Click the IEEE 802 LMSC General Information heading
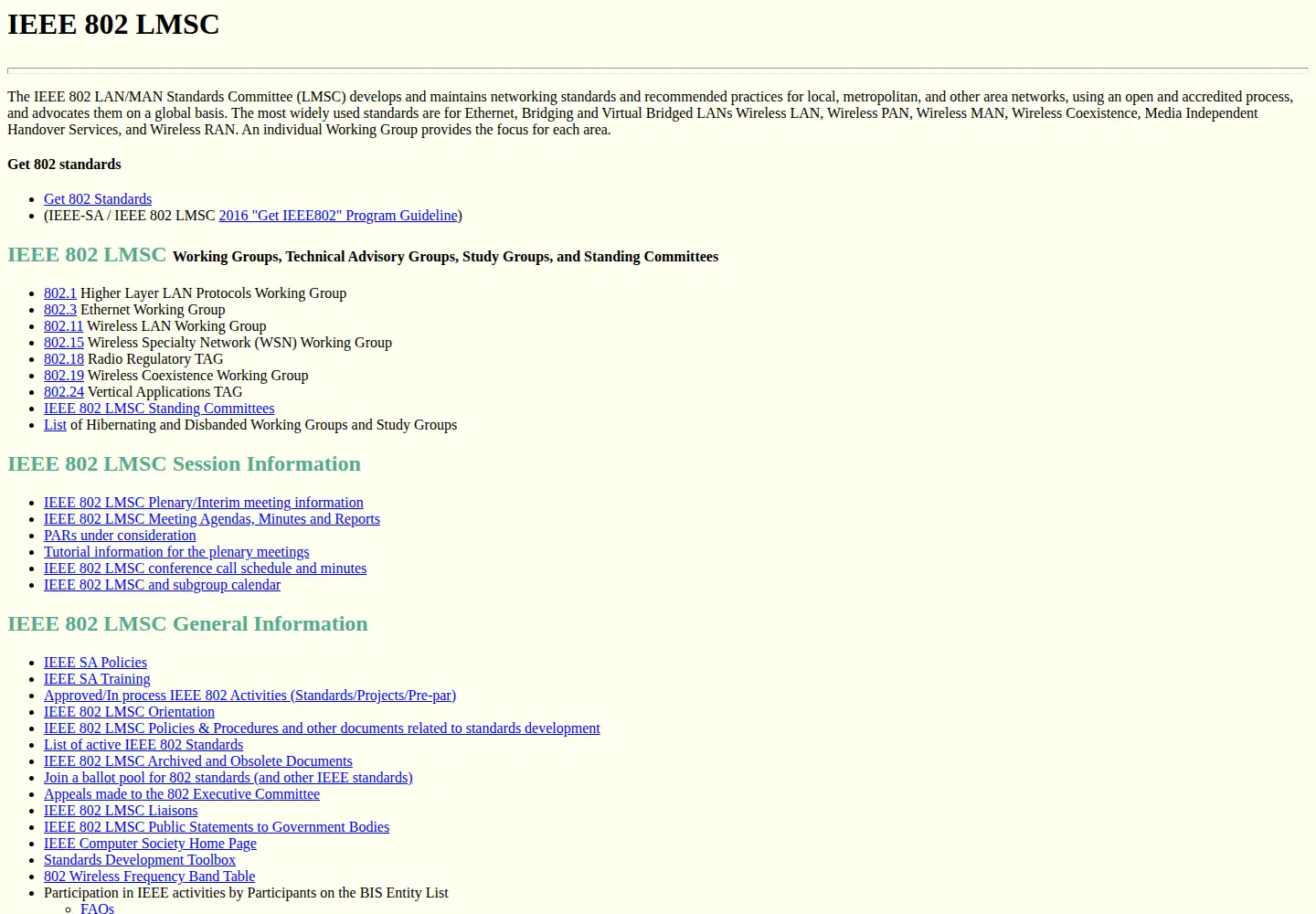Viewport: 1316px width, 914px height. (x=187, y=624)
